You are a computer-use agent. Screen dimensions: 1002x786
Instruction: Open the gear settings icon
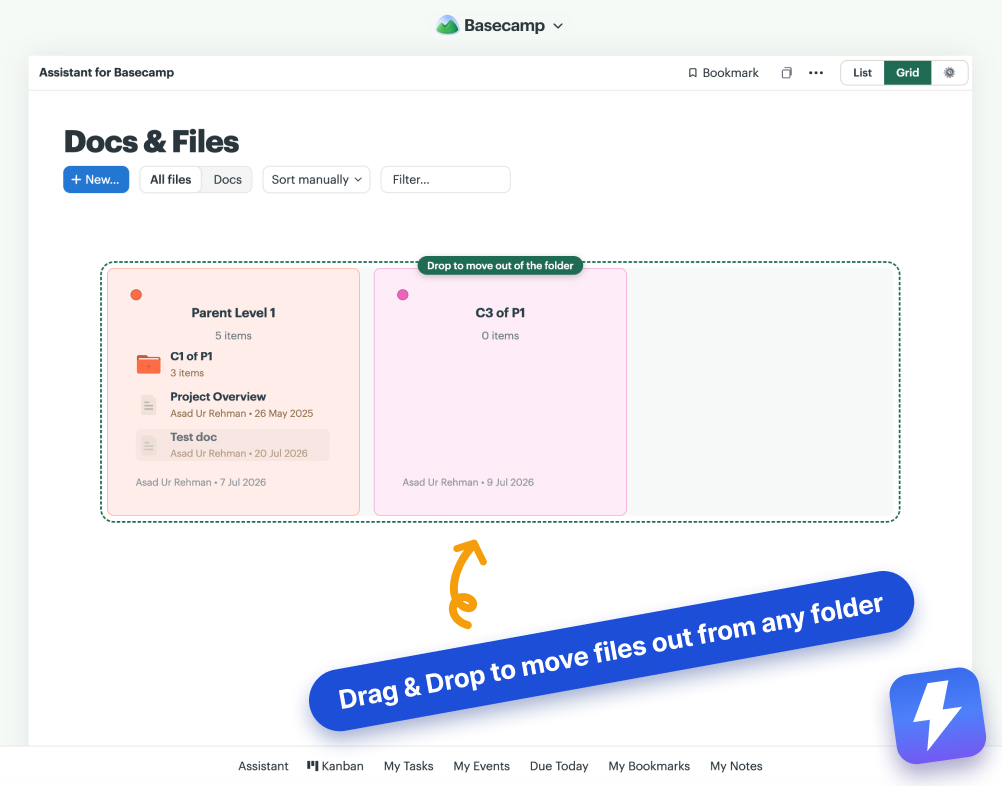pos(950,73)
